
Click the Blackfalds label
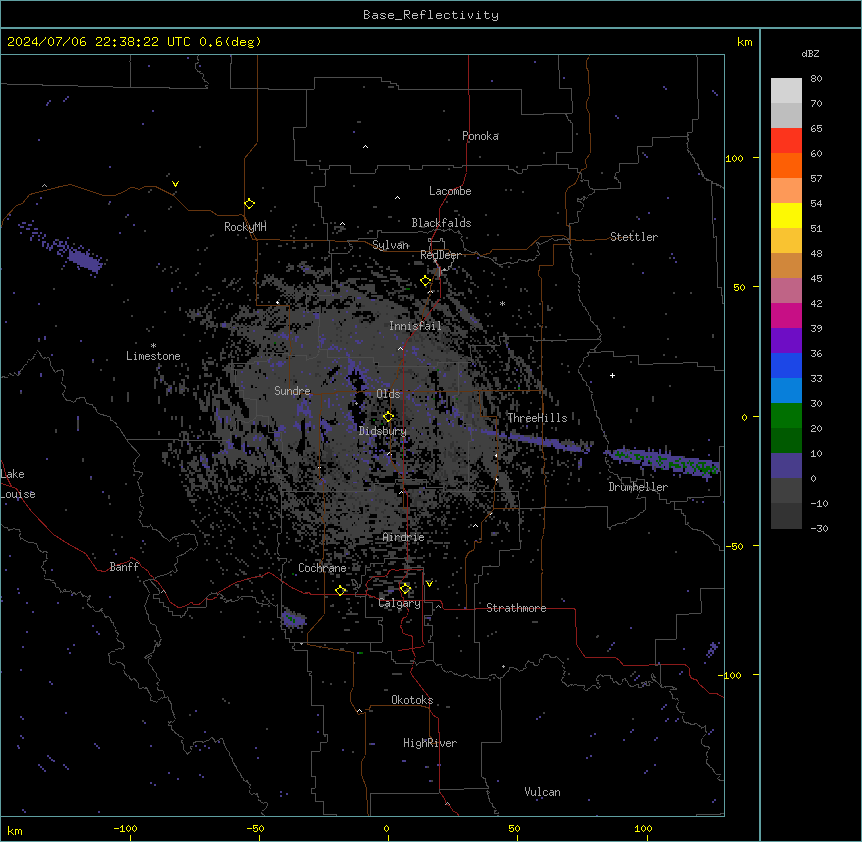pyautogui.click(x=441, y=223)
